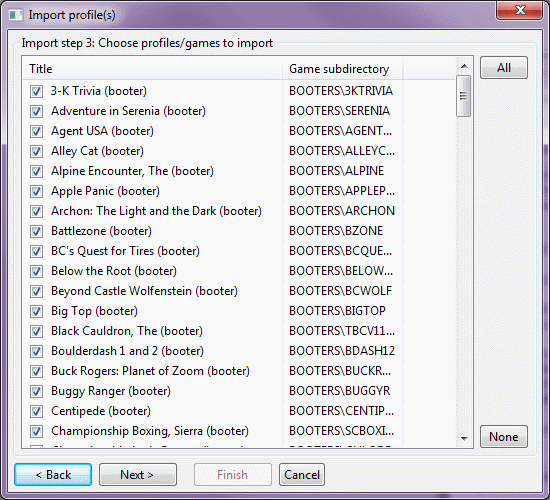Sort by Game subdirectory column header
550x500 pixels.
(343, 69)
